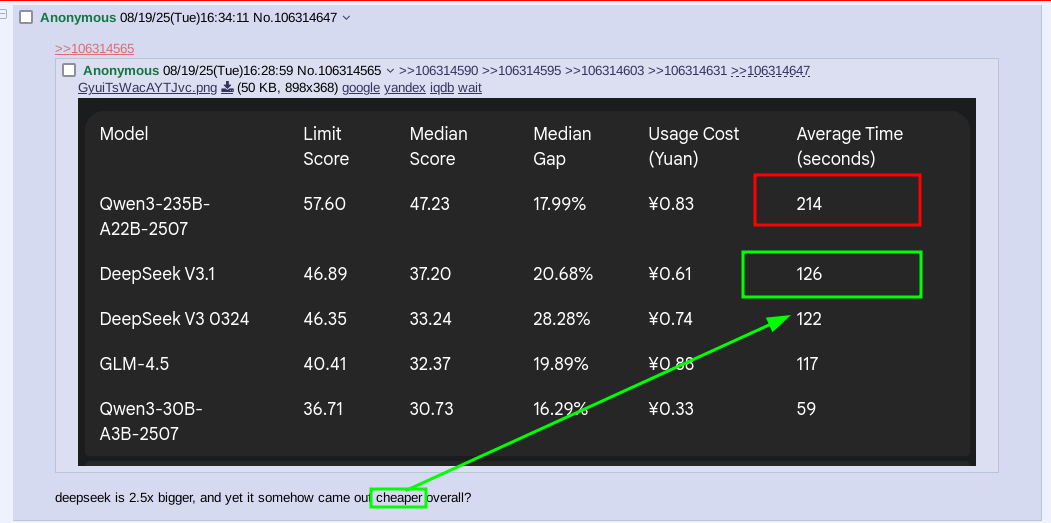Click the timestamp 08/19/25(Tue)16:28:59
This screenshot has width=1051, height=523.
pos(228,70)
